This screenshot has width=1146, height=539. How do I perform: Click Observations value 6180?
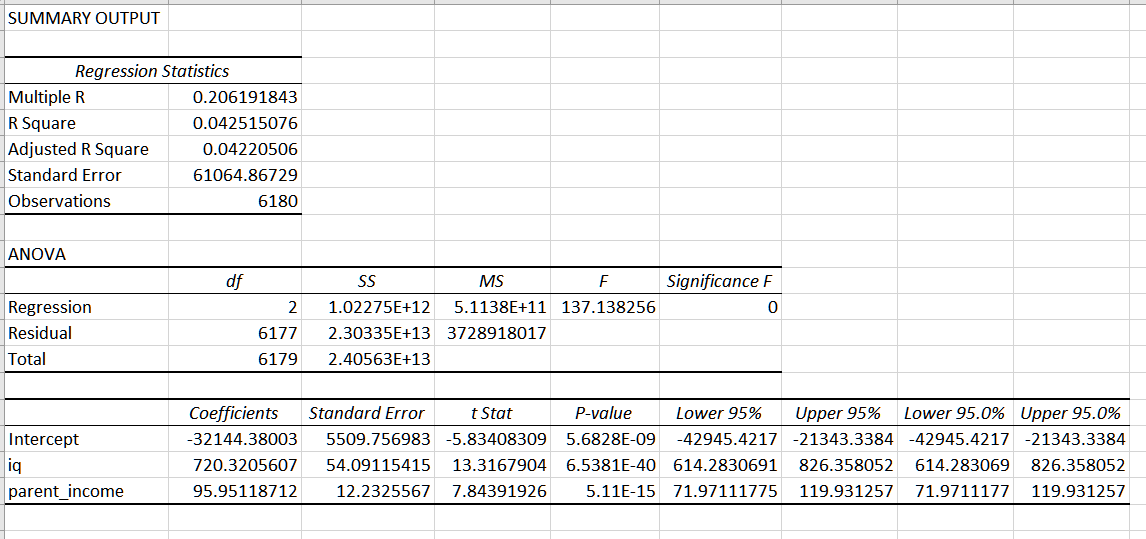pyautogui.click(x=235, y=201)
